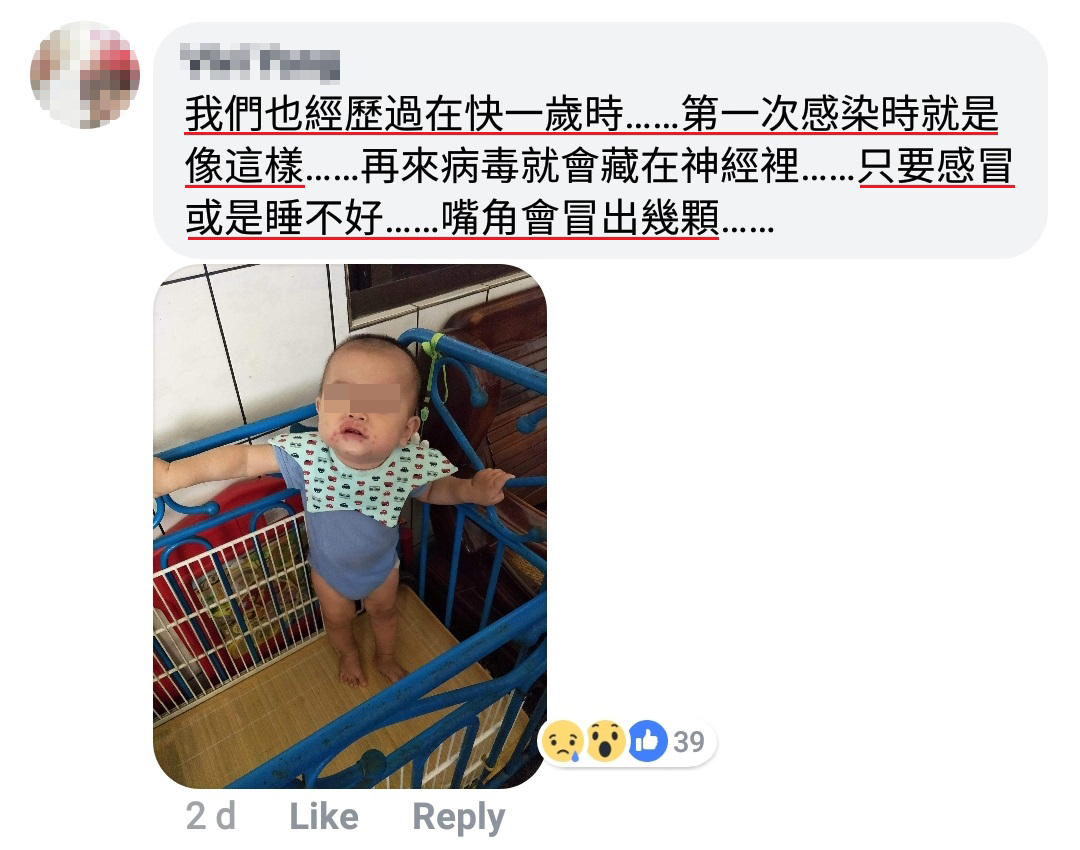1080x850 pixels.
Task: Click the comment line mentioning 病毒就會藏在神經裡
Action: (x=599, y=167)
